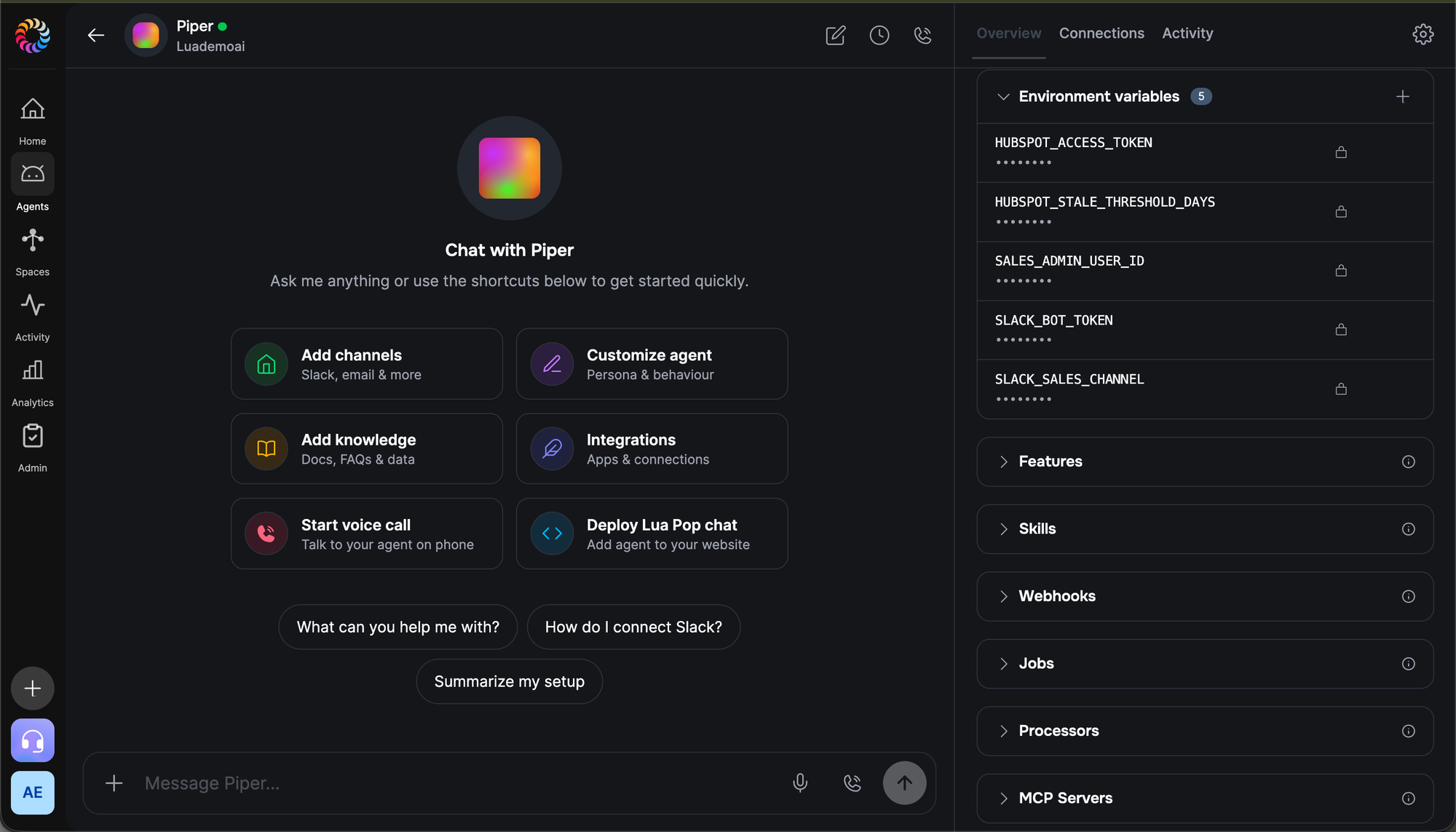Expand the Processors section
Image resolution: width=1456 pixels, height=832 pixels.
pyautogui.click(x=1003, y=731)
